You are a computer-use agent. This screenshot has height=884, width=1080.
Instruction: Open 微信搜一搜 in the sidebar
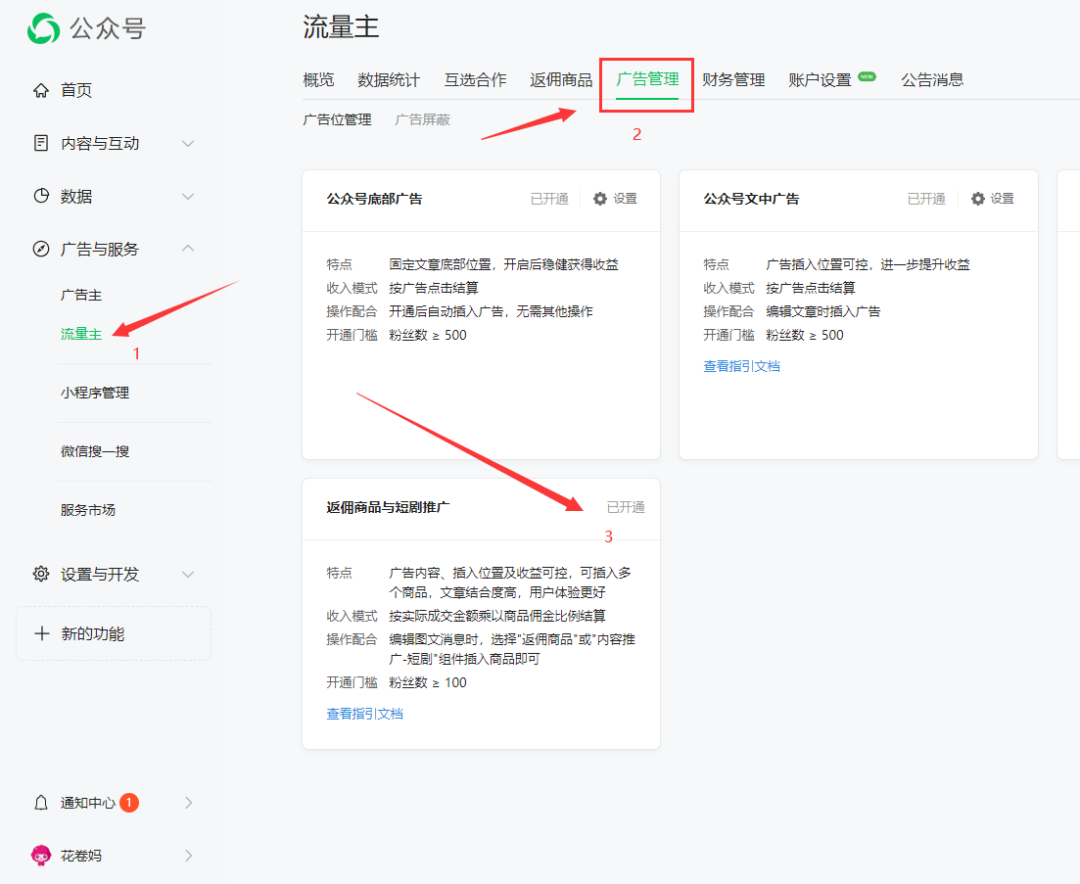pyautogui.click(x=95, y=451)
